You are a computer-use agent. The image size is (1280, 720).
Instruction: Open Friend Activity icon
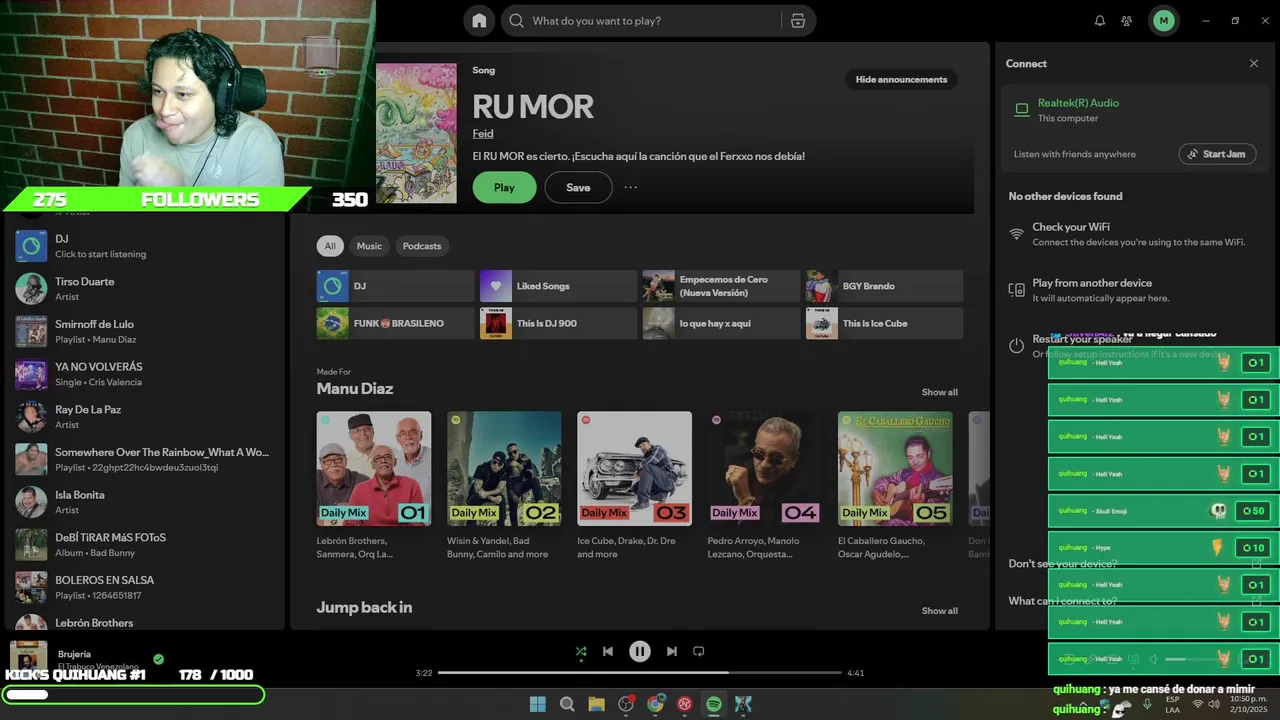pyautogui.click(x=1127, y=20)
